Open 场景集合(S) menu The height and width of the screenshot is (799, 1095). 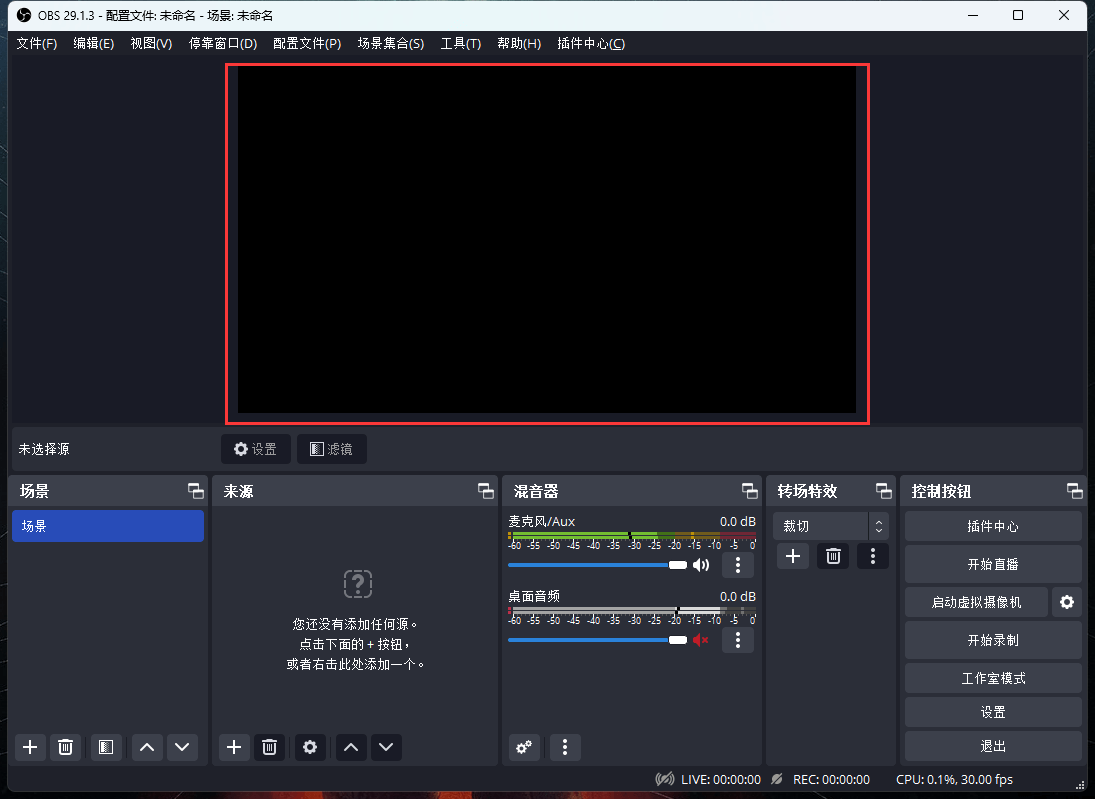pyautogui.click(x=390, y=43)
